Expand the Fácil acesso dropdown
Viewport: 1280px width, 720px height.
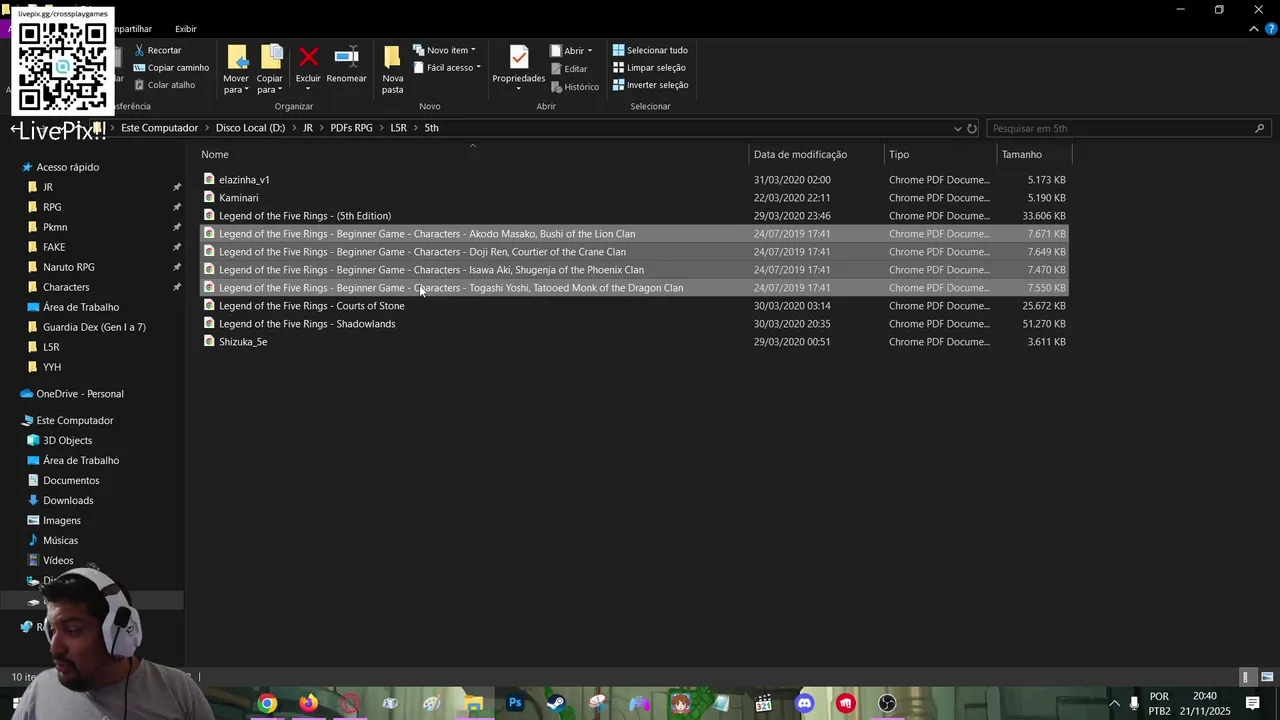[447, 68]
